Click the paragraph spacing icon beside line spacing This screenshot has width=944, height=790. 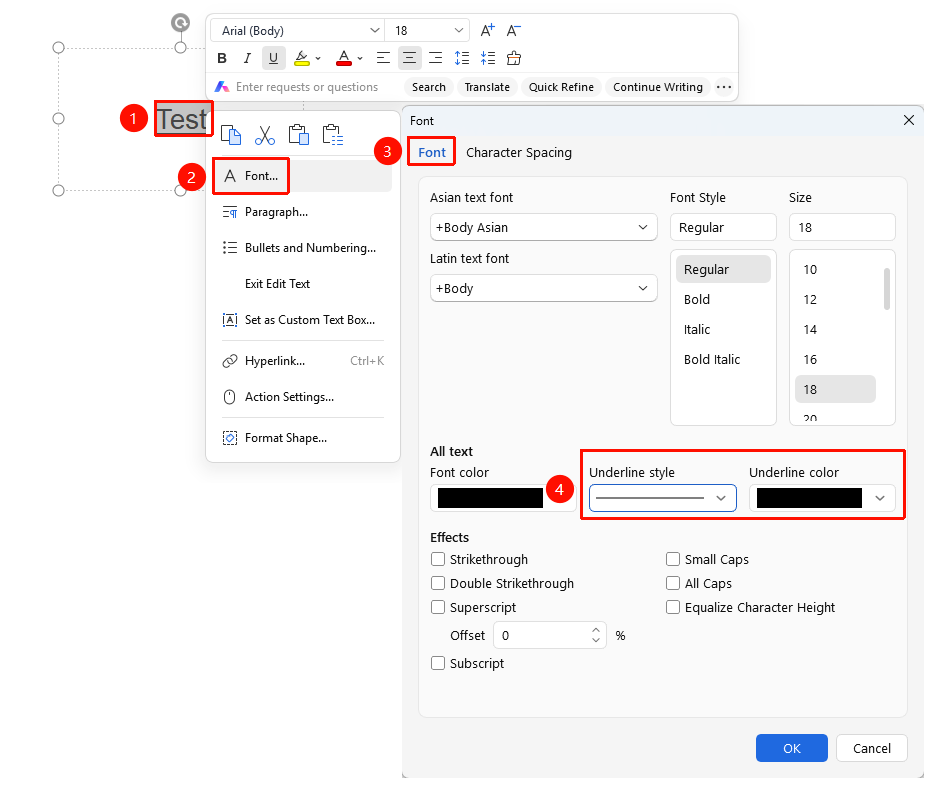(x=488, y=58)
